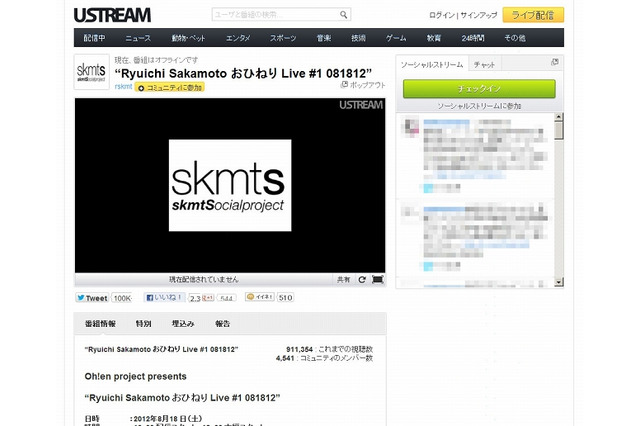Switch to the 埋込み tab
Image resolution: width=640 pixels, height=426 pixels.
[183, 324]
